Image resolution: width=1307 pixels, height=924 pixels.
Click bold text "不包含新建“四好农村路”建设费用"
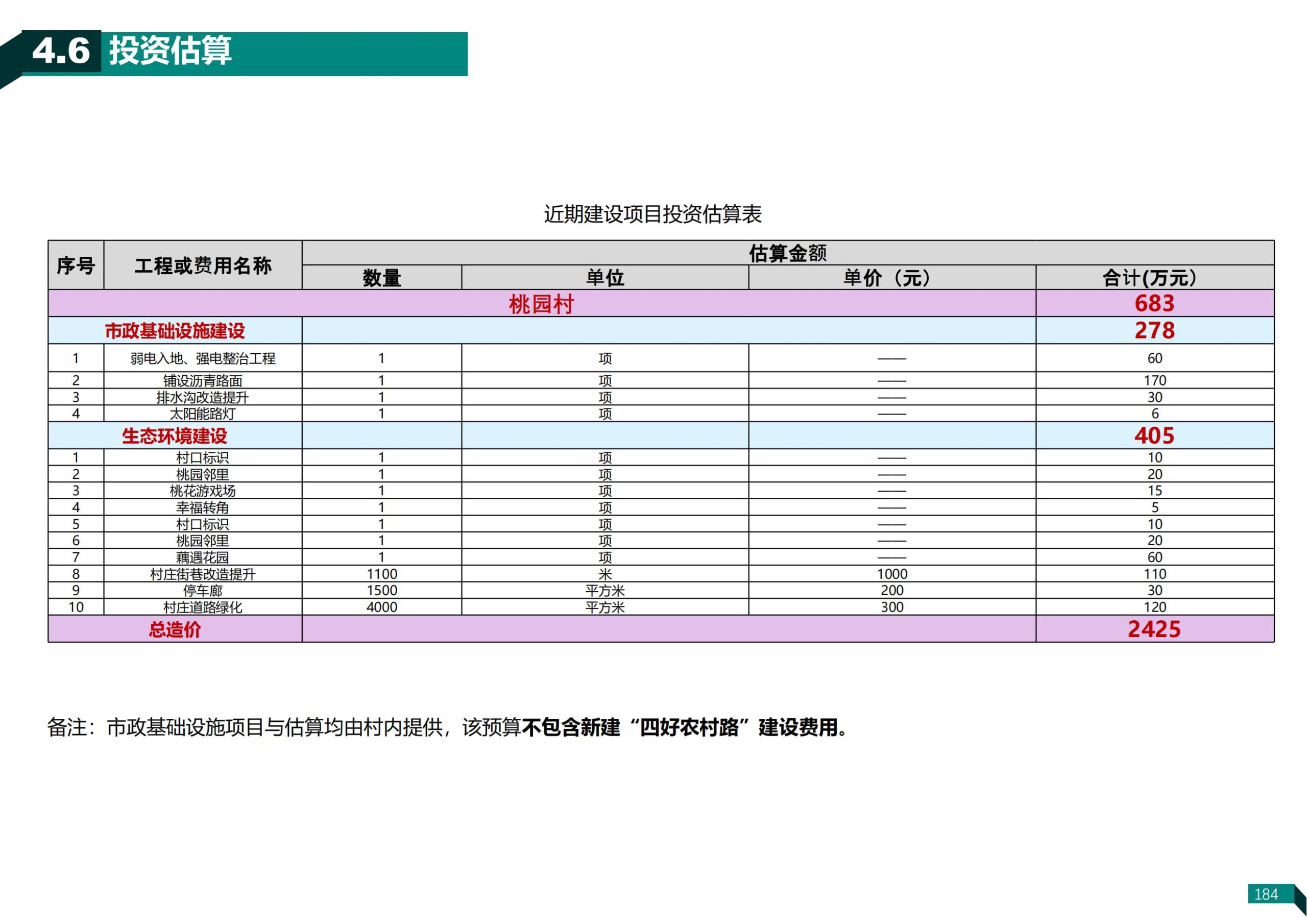click(x=680, y=728)
